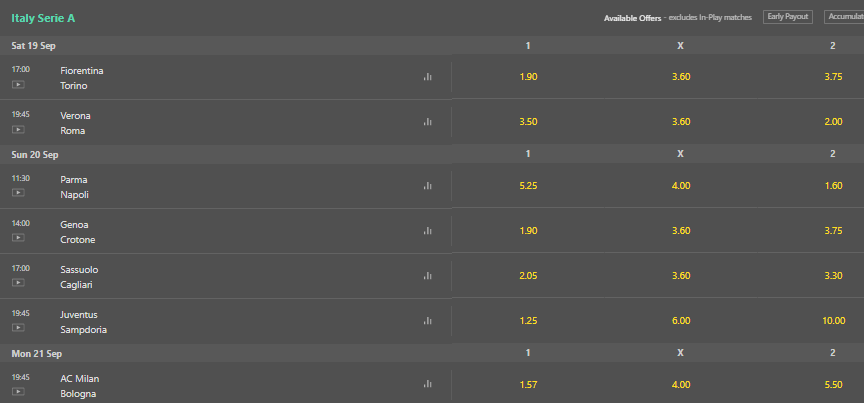The height and width of the screenshot is (403, 864).
Task: Select the Early Payout offer button
Action: click(x=788, y=17)
